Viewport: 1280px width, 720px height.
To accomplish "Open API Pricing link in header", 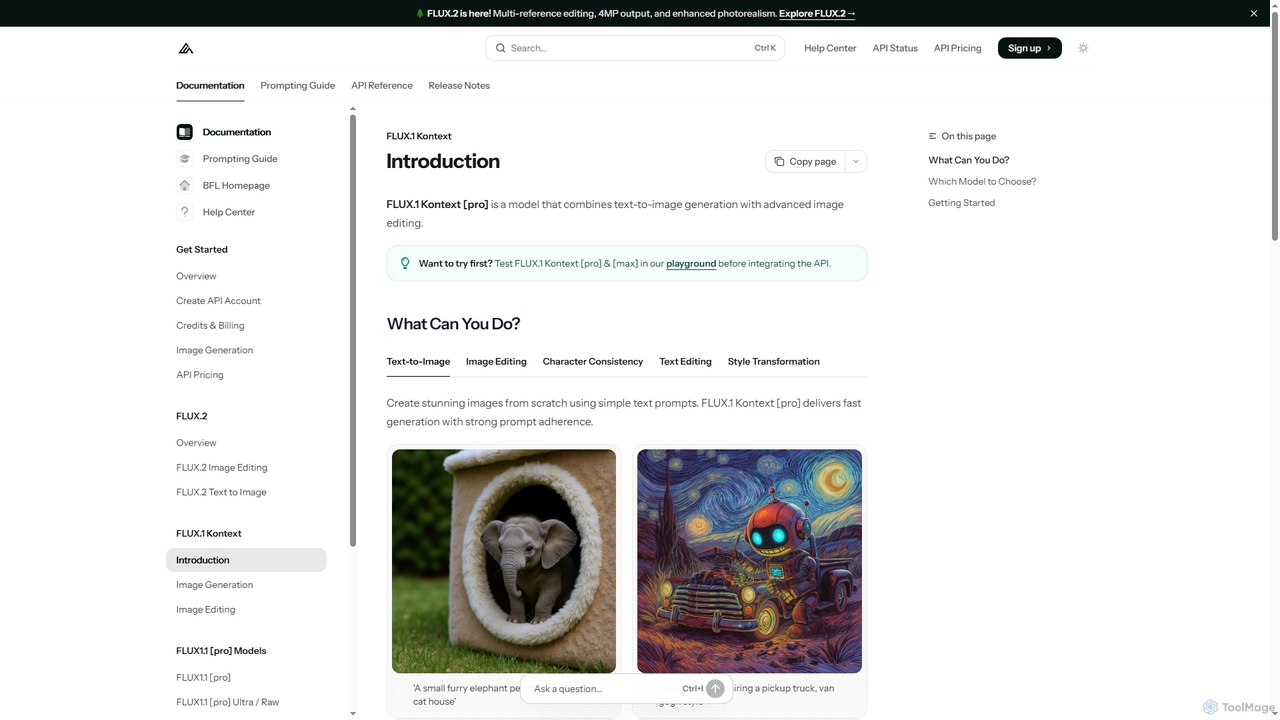I will pos(958,48).
